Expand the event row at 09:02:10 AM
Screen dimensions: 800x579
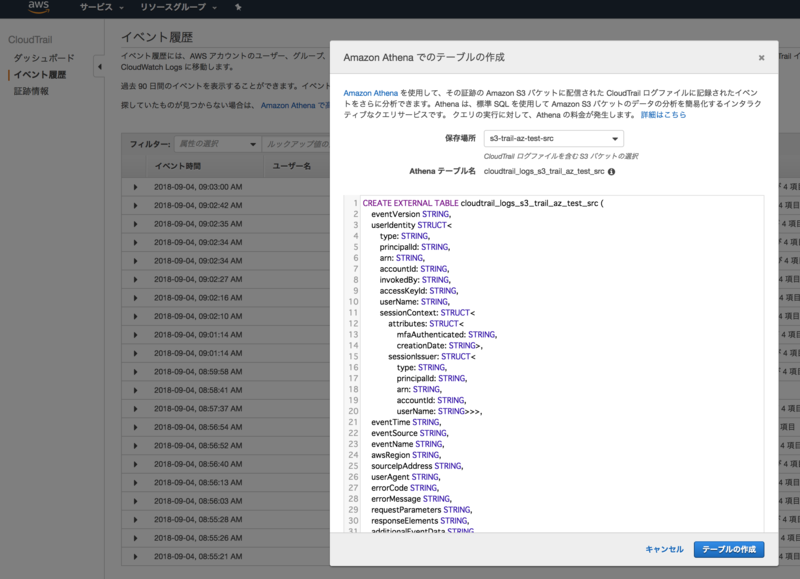tap(135, 316)
